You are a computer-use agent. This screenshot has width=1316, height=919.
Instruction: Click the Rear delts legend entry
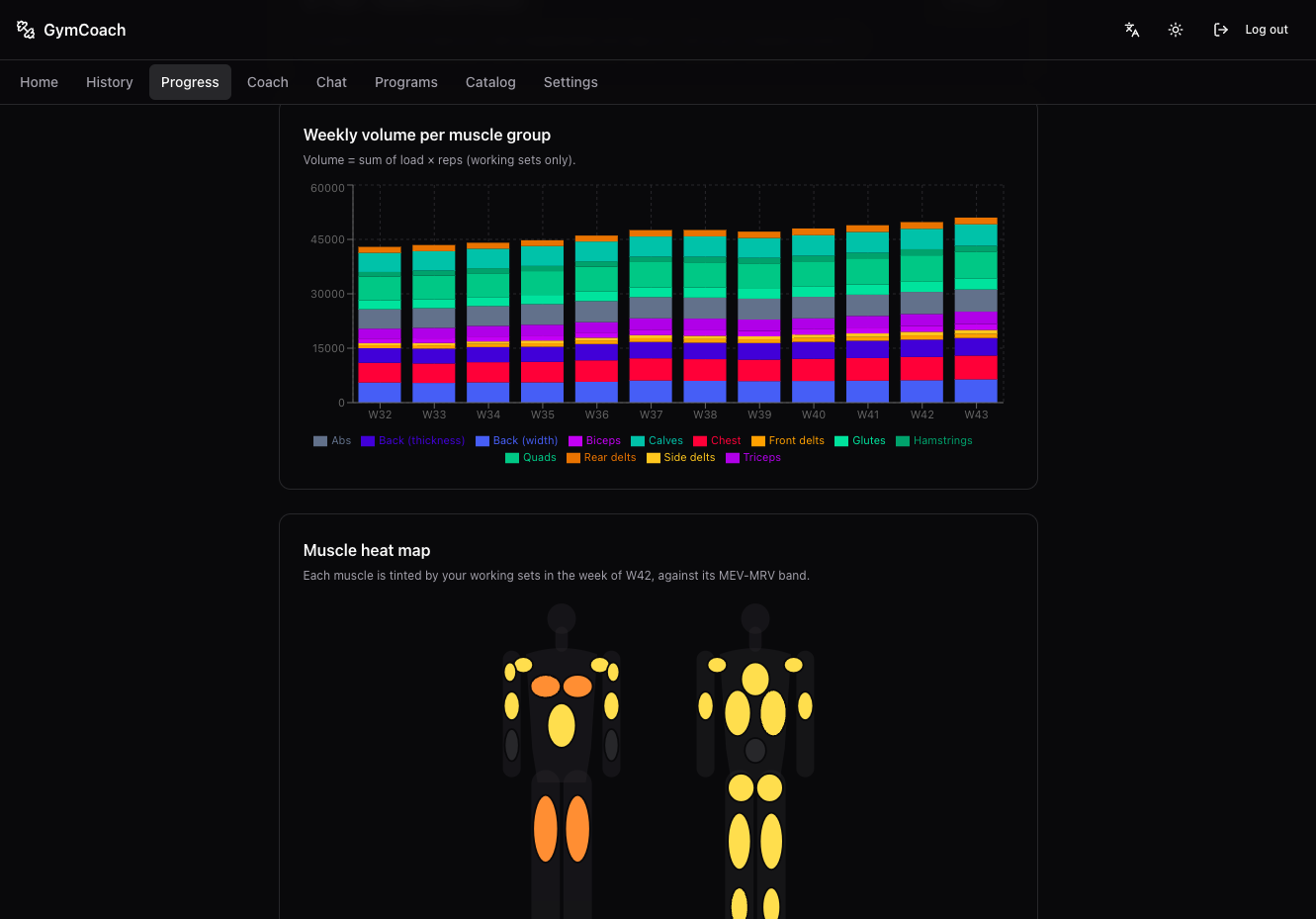click(x=601, y=458)
